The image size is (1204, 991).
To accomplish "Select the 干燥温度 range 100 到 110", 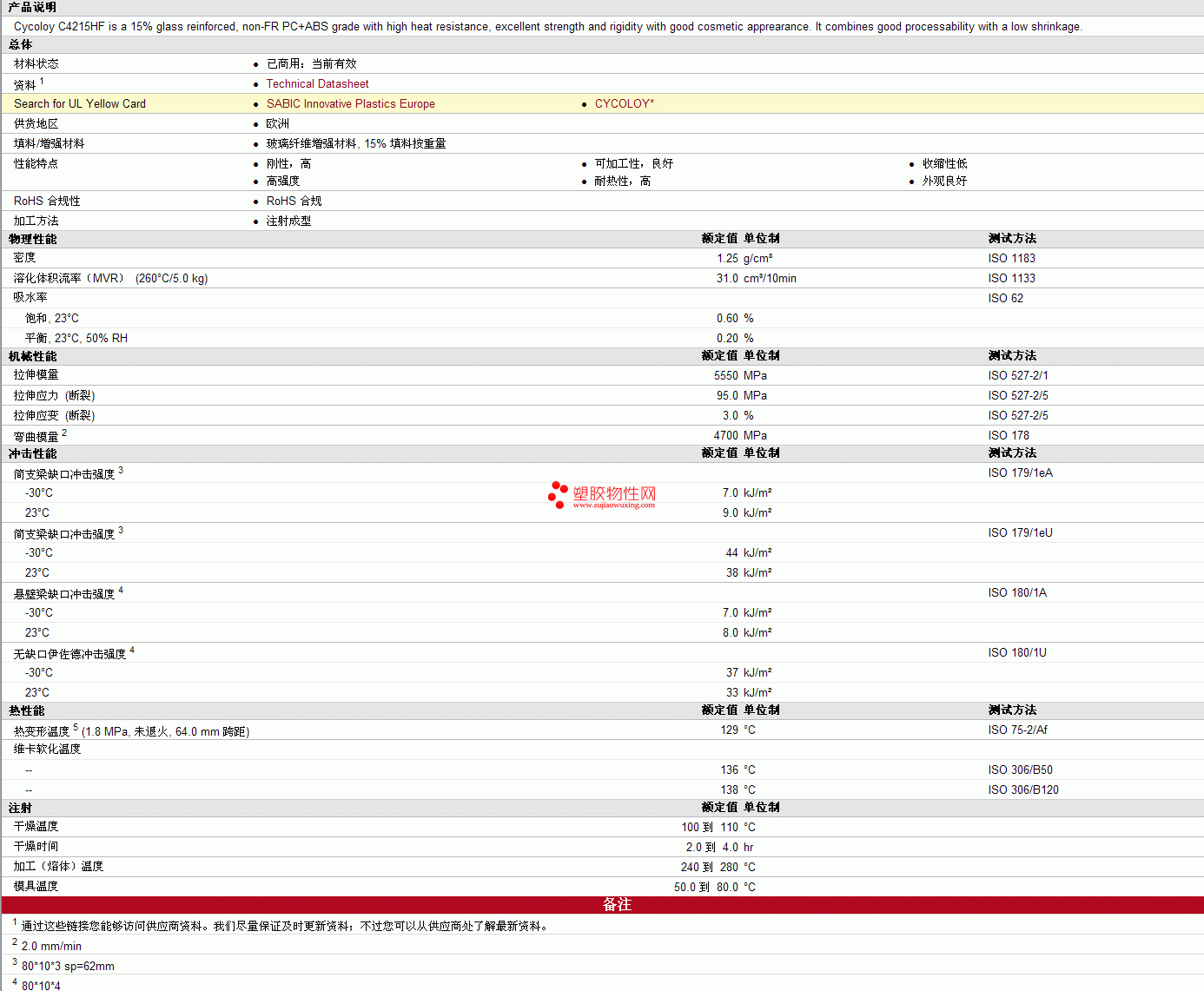I will (710, 827).
